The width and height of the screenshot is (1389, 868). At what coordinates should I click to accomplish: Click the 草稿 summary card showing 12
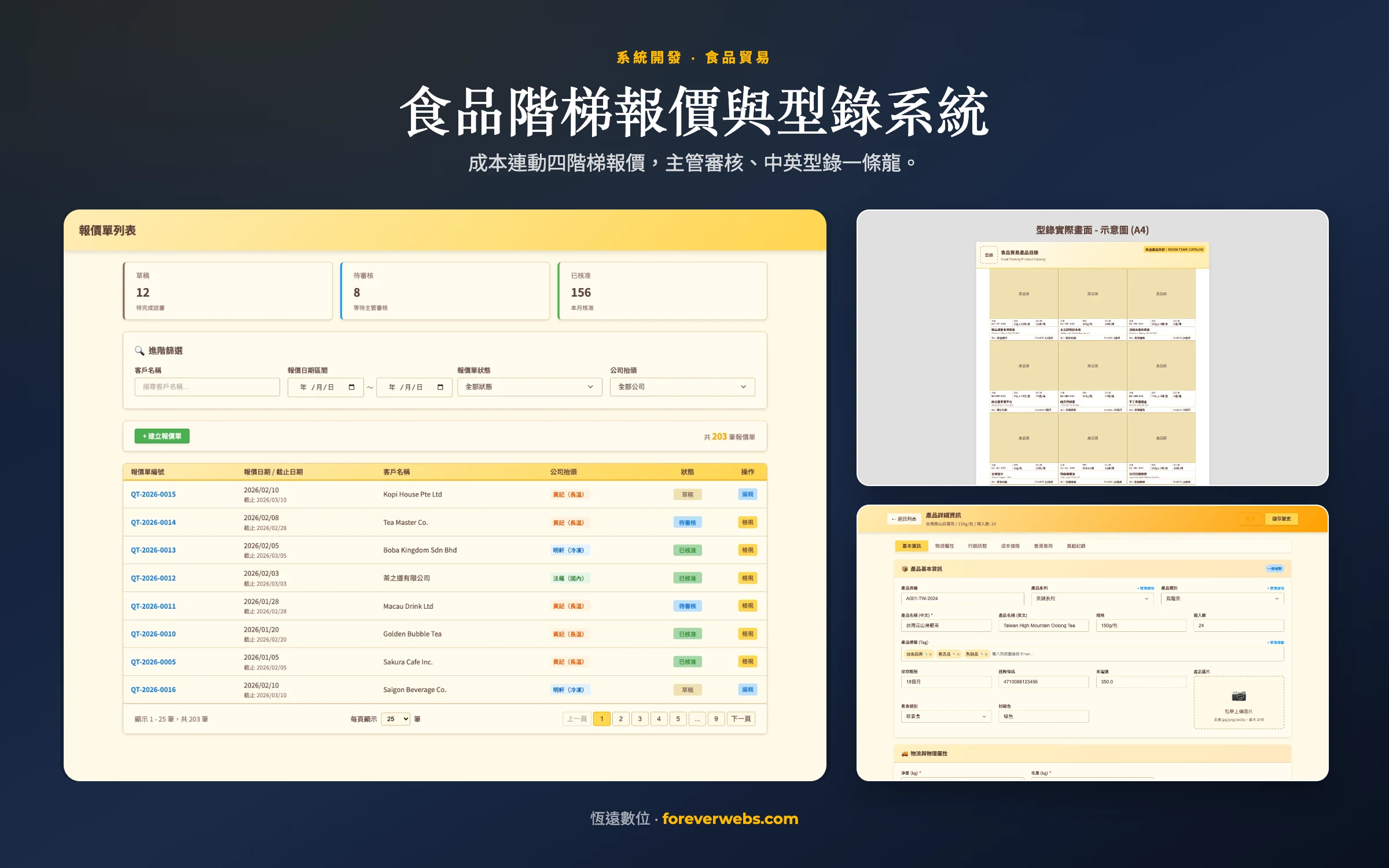pos(227,291)
